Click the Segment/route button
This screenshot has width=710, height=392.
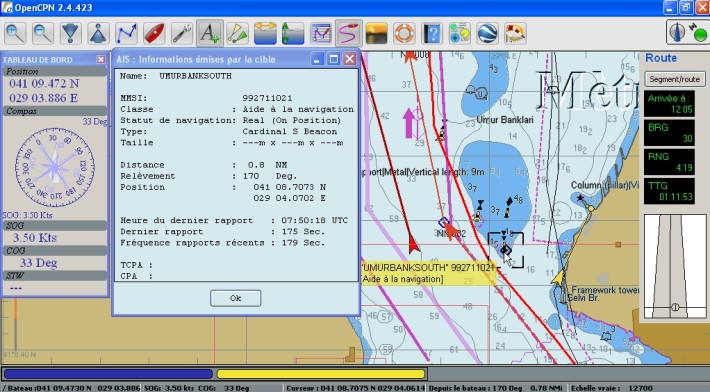point(674,79)
